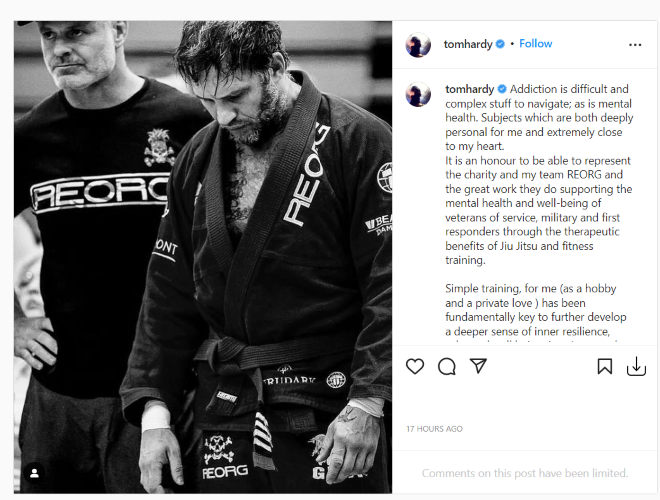The height and width of the screenshot is (500, 660).
Task: Click the REORG lettering on the gi lapel
Action: [306, 174]
